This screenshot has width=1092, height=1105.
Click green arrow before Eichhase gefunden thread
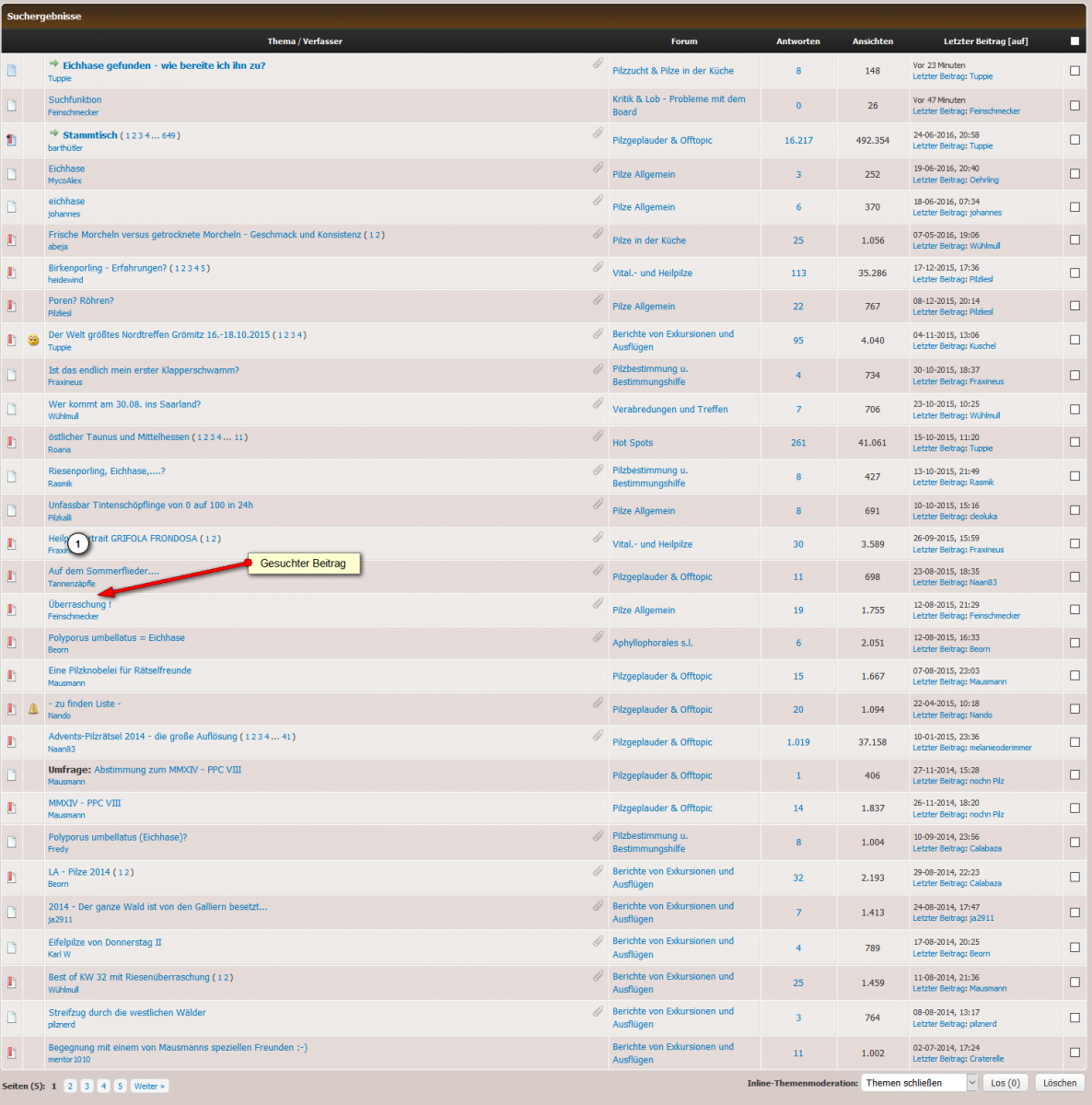[53, 64]
